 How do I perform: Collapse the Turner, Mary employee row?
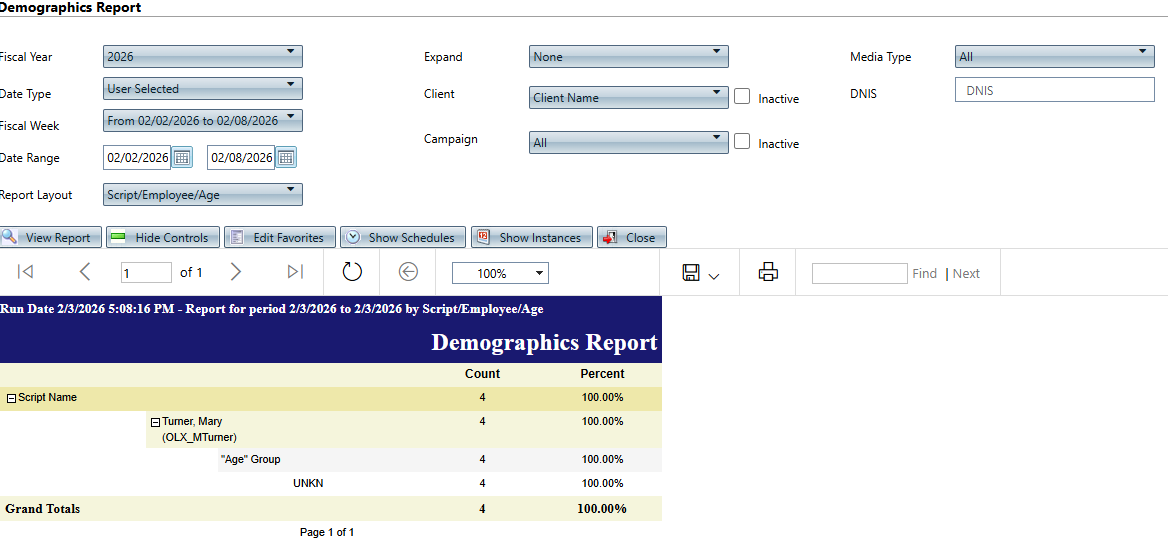(156, 422)
